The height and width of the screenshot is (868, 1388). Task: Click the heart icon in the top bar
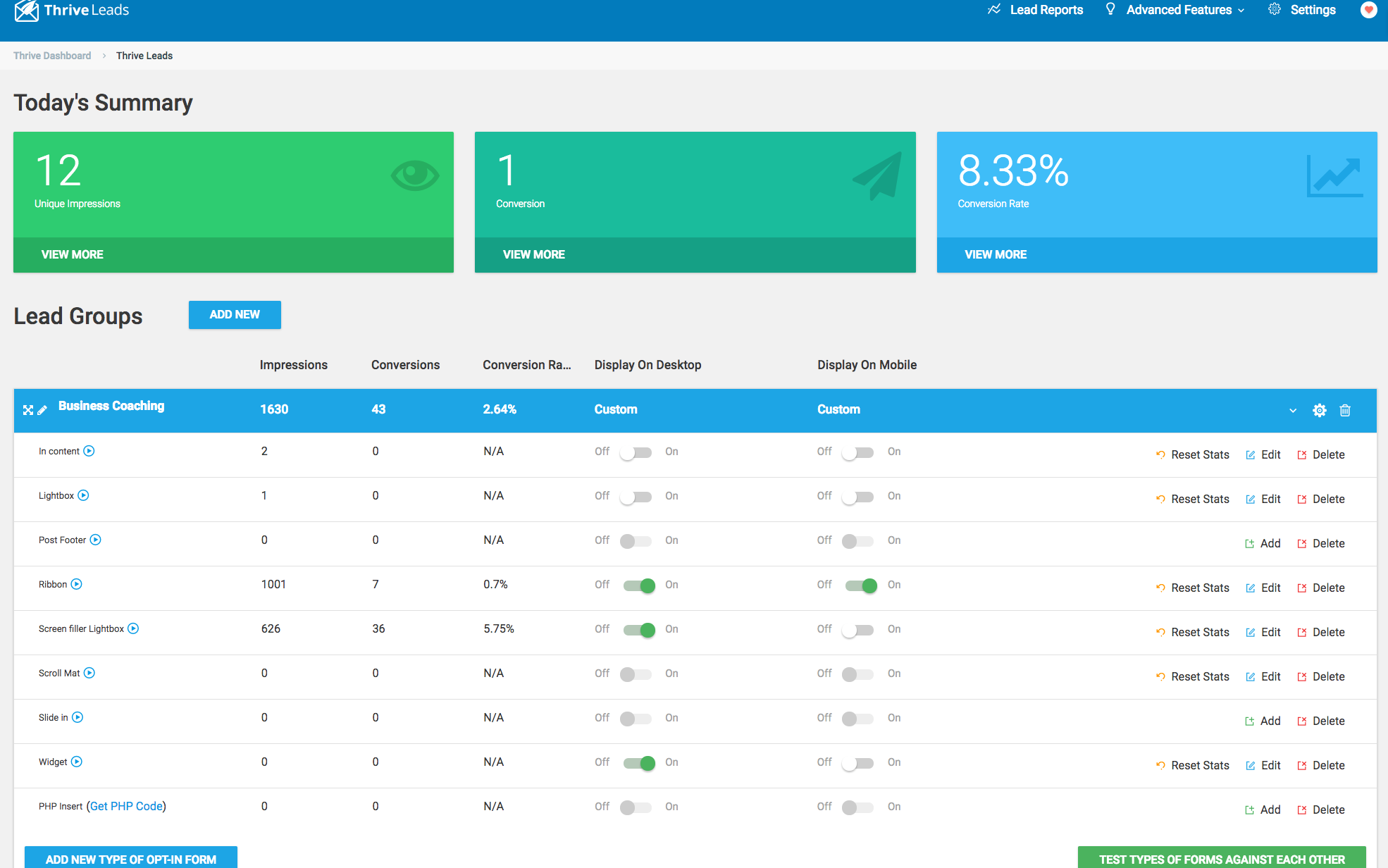(x=1368, y=11)
